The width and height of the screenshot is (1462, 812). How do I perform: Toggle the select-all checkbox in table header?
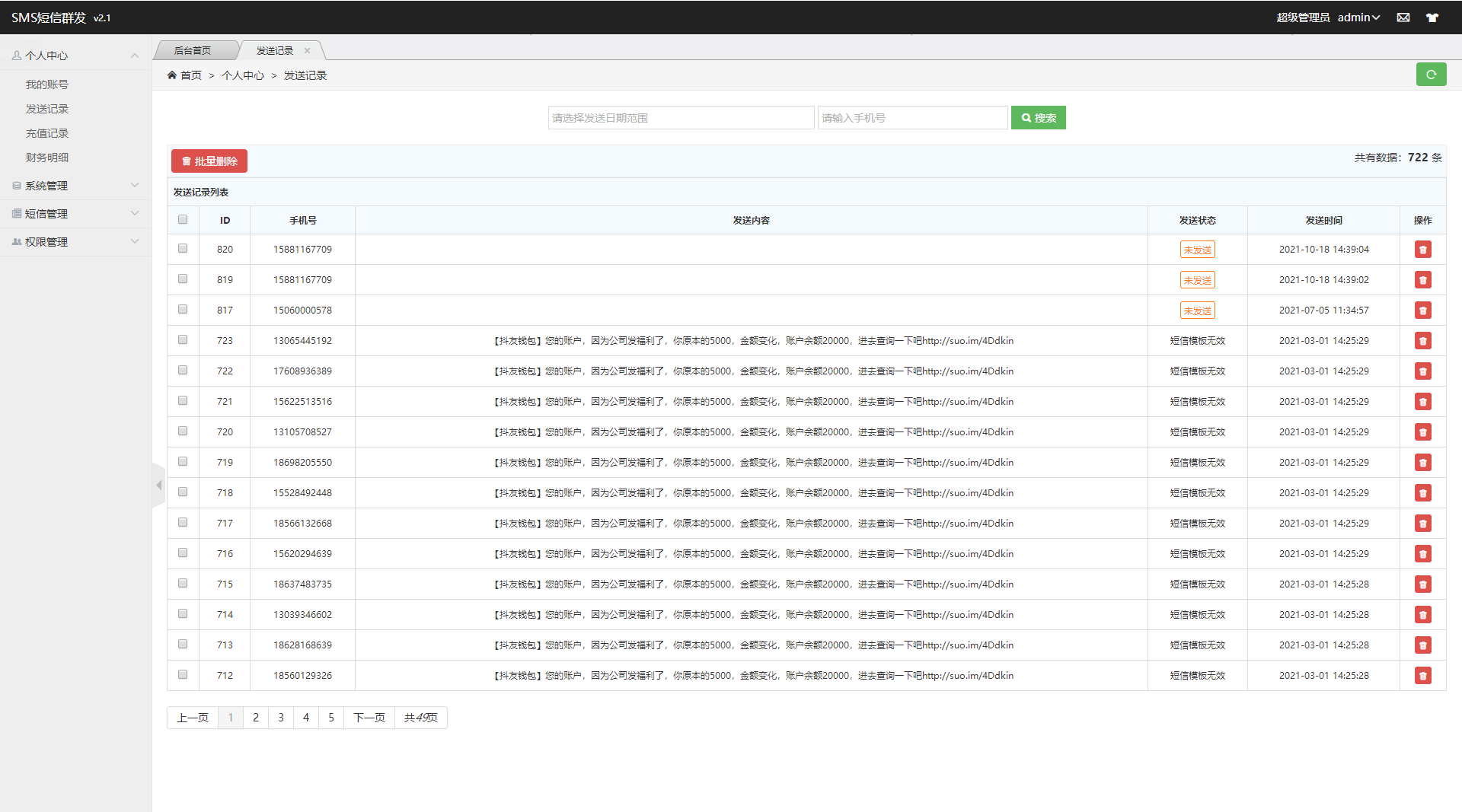point(183,220)
